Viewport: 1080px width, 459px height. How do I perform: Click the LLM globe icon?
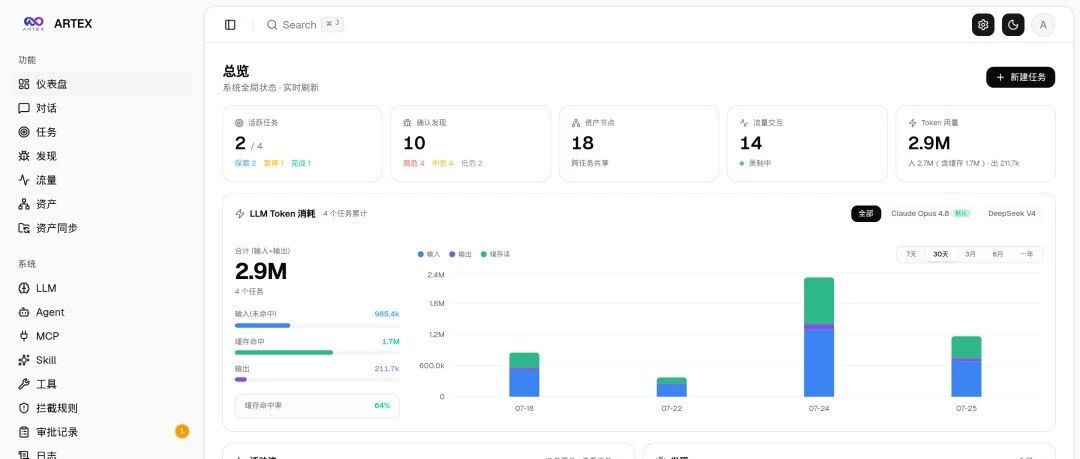click(x=24, y=288)
